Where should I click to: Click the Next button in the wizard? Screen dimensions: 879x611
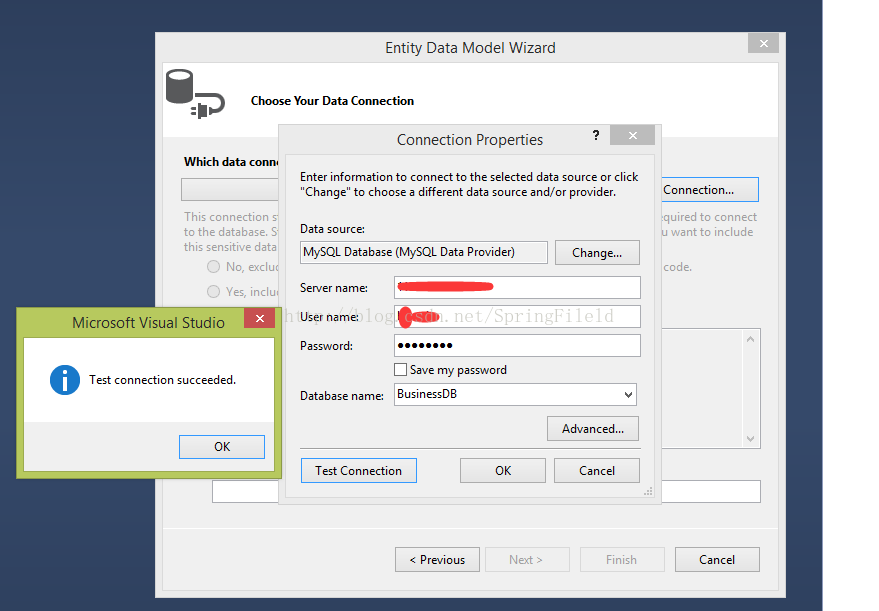[x=527, y=559]
